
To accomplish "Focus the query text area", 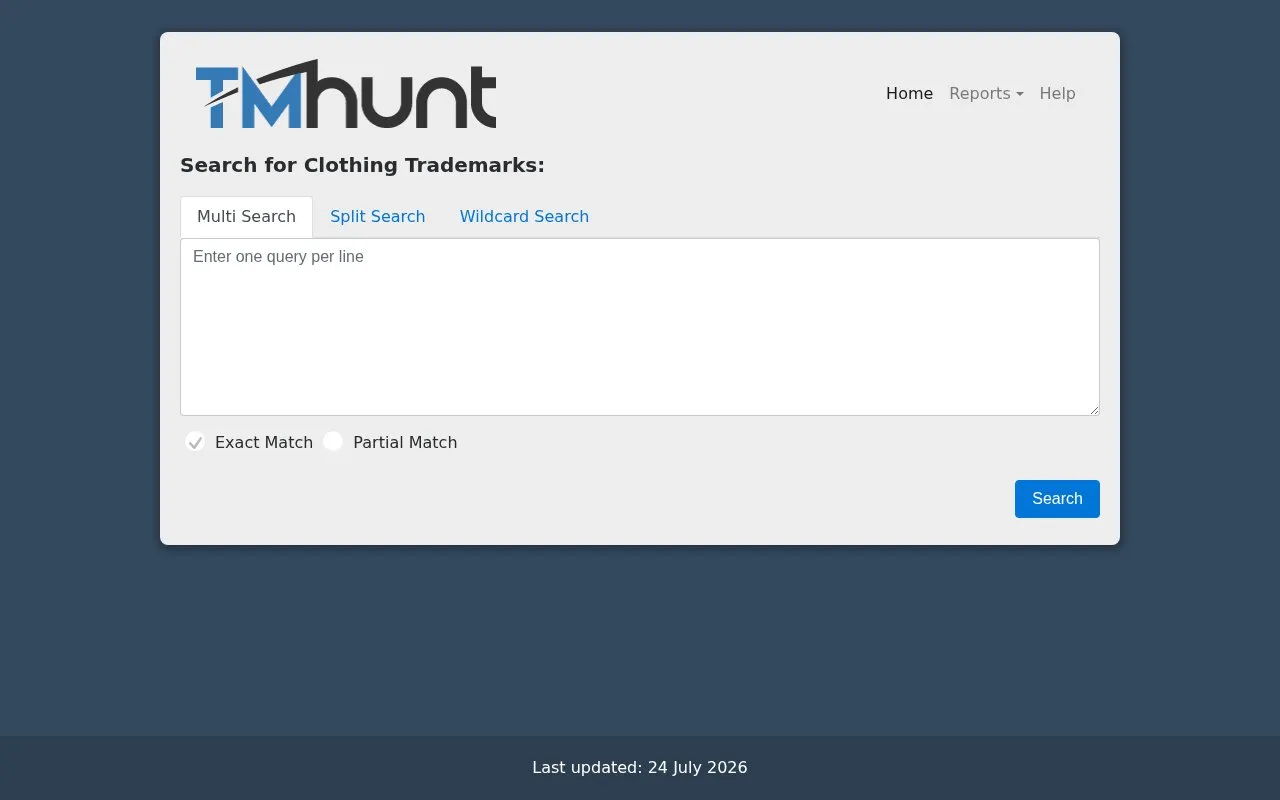I will coord(640,327).
